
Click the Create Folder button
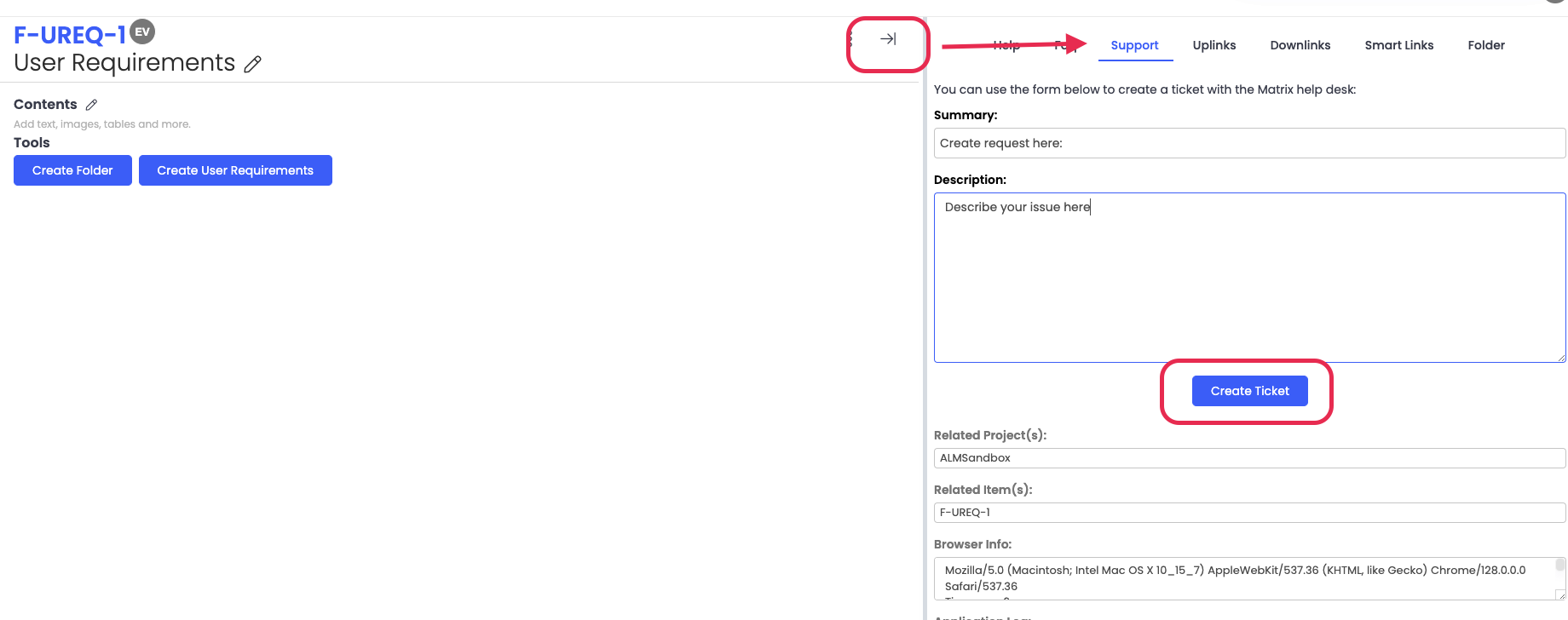click(x=72, y=170)
